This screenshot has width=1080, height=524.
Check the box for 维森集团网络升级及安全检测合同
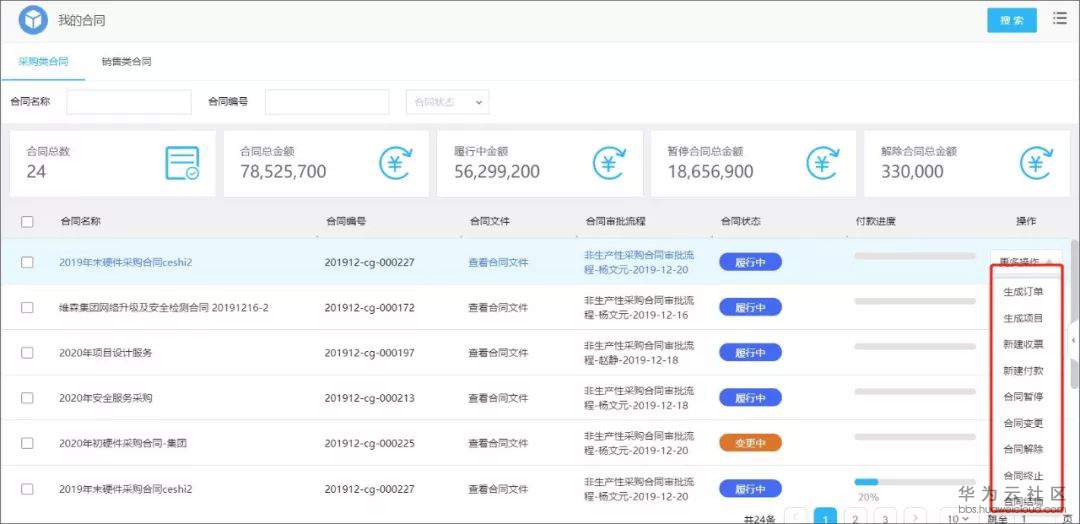[27, 308]
